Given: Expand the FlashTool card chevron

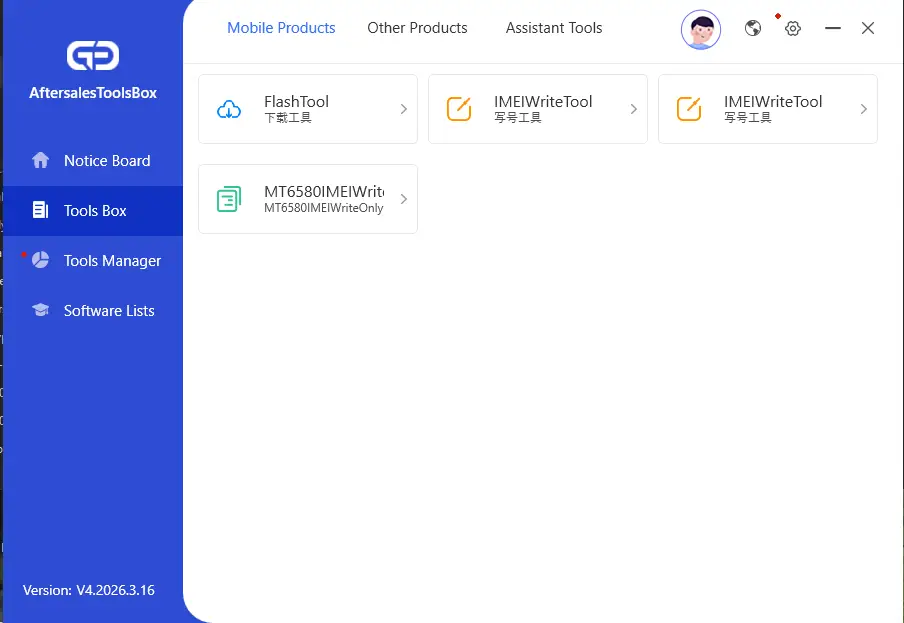Looking at the screenshot, I should coord(404,109).
